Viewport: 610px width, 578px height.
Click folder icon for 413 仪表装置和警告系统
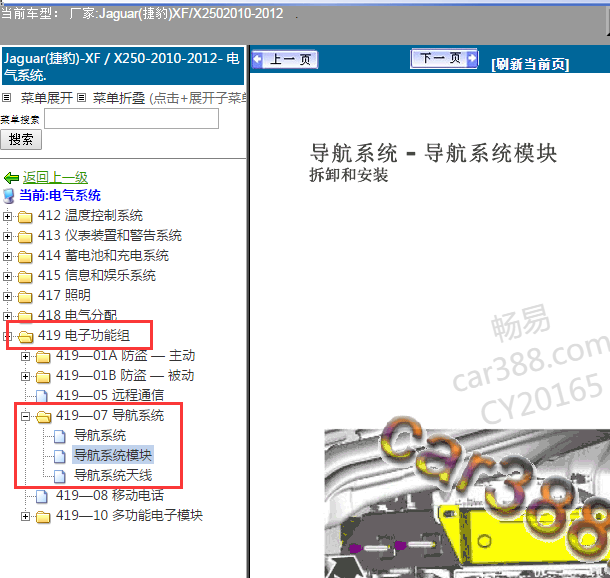coord(25,236)
